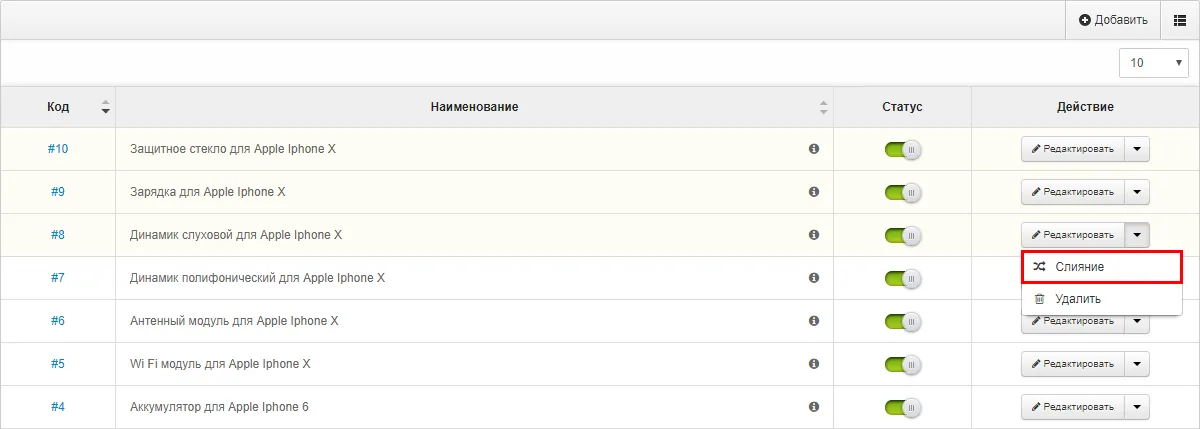The width and height of the screenshot is (1200, 429).
Task: Click Редактировать for item #9
Action: 1072,192
